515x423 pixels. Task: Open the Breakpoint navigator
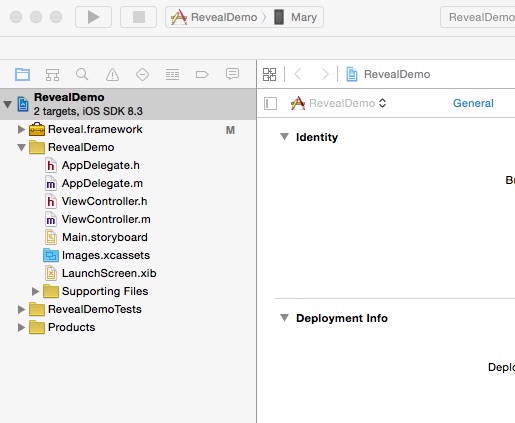tap(202, 74)
